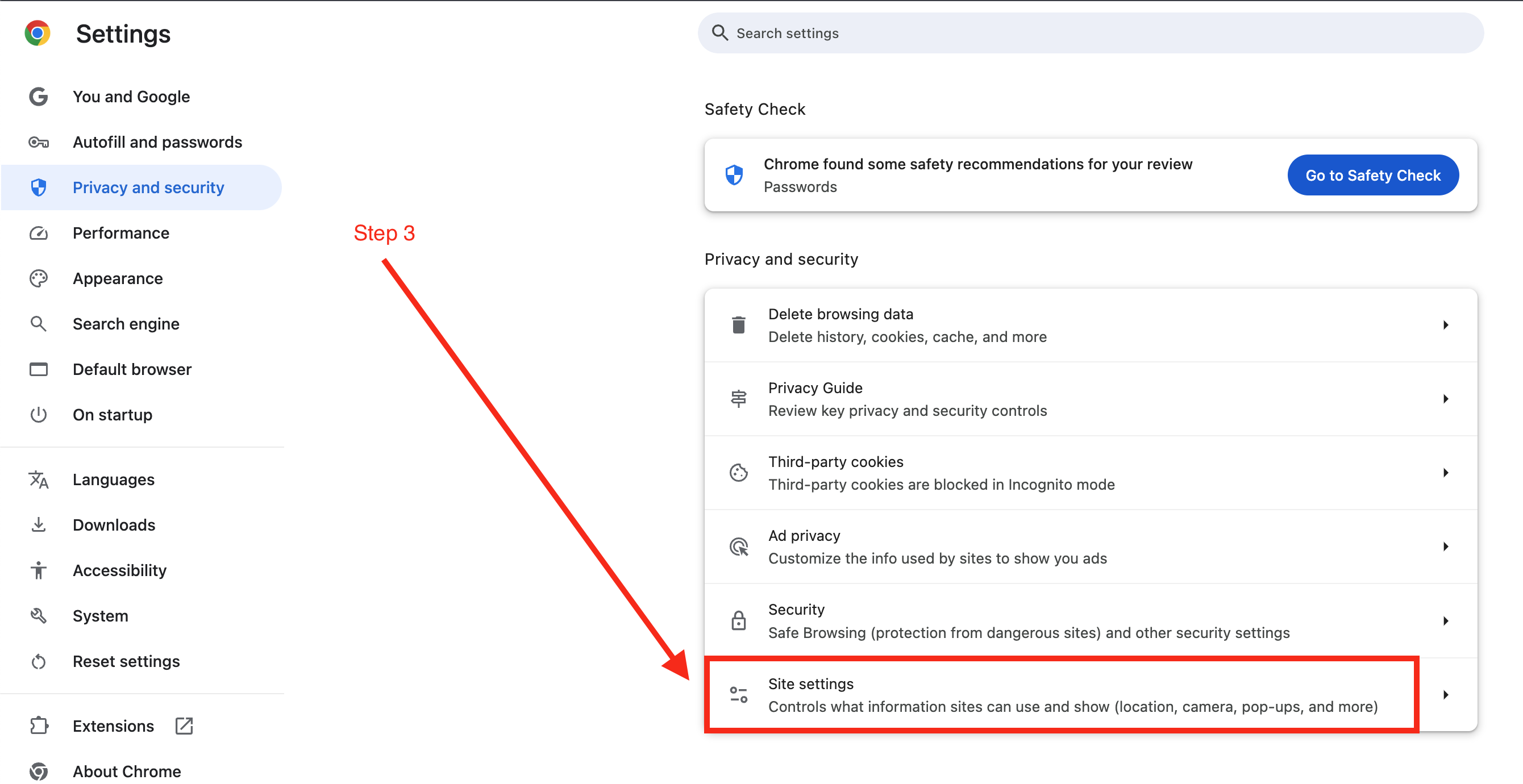Expand Site settings with its arrow
Image resolution: width=1523 pixels, height=784 pixels.
1446,695
